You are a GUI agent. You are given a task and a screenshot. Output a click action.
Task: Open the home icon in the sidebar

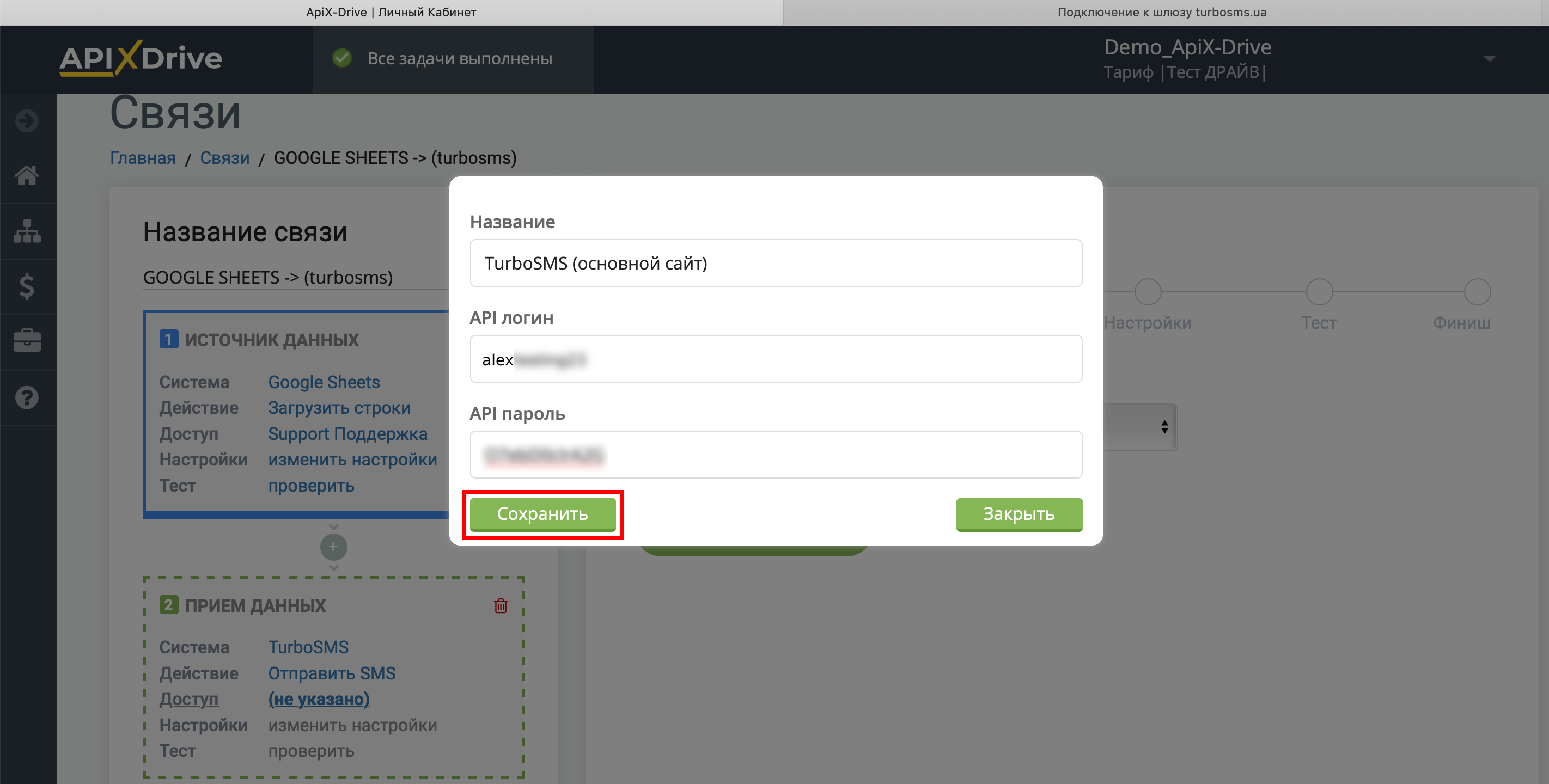click(27, 175)
